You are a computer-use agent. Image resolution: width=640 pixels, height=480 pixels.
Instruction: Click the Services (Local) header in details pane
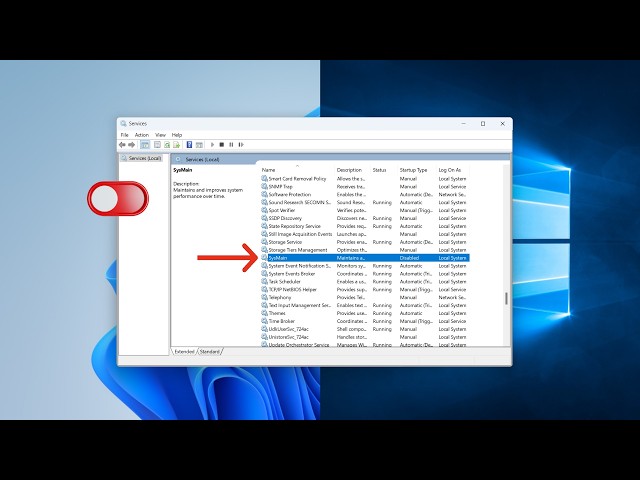point(202,159)
